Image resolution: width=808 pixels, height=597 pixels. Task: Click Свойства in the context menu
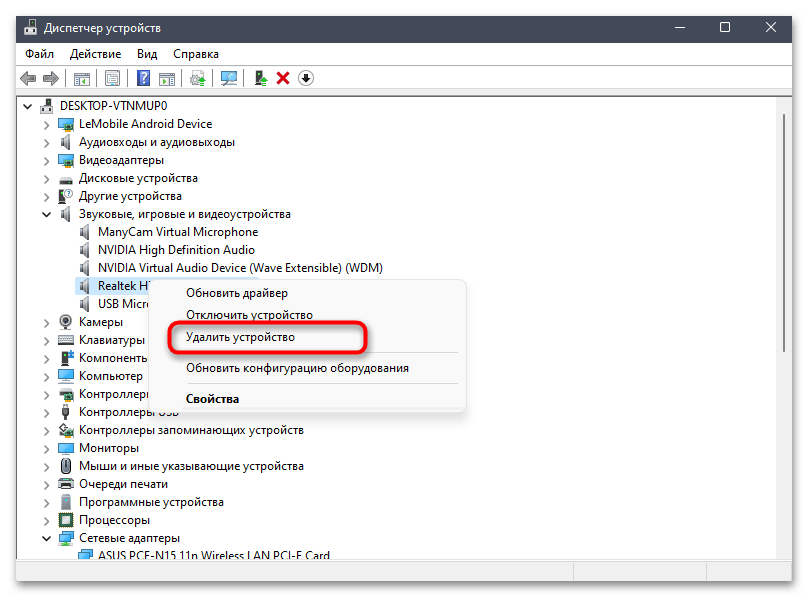[212, 399]
